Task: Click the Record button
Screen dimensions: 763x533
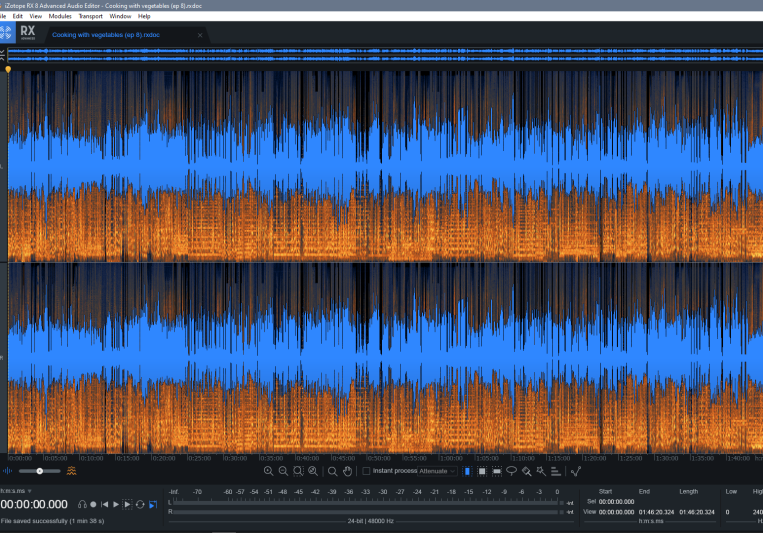Action: pyautogui.click(x=93, y=505)
